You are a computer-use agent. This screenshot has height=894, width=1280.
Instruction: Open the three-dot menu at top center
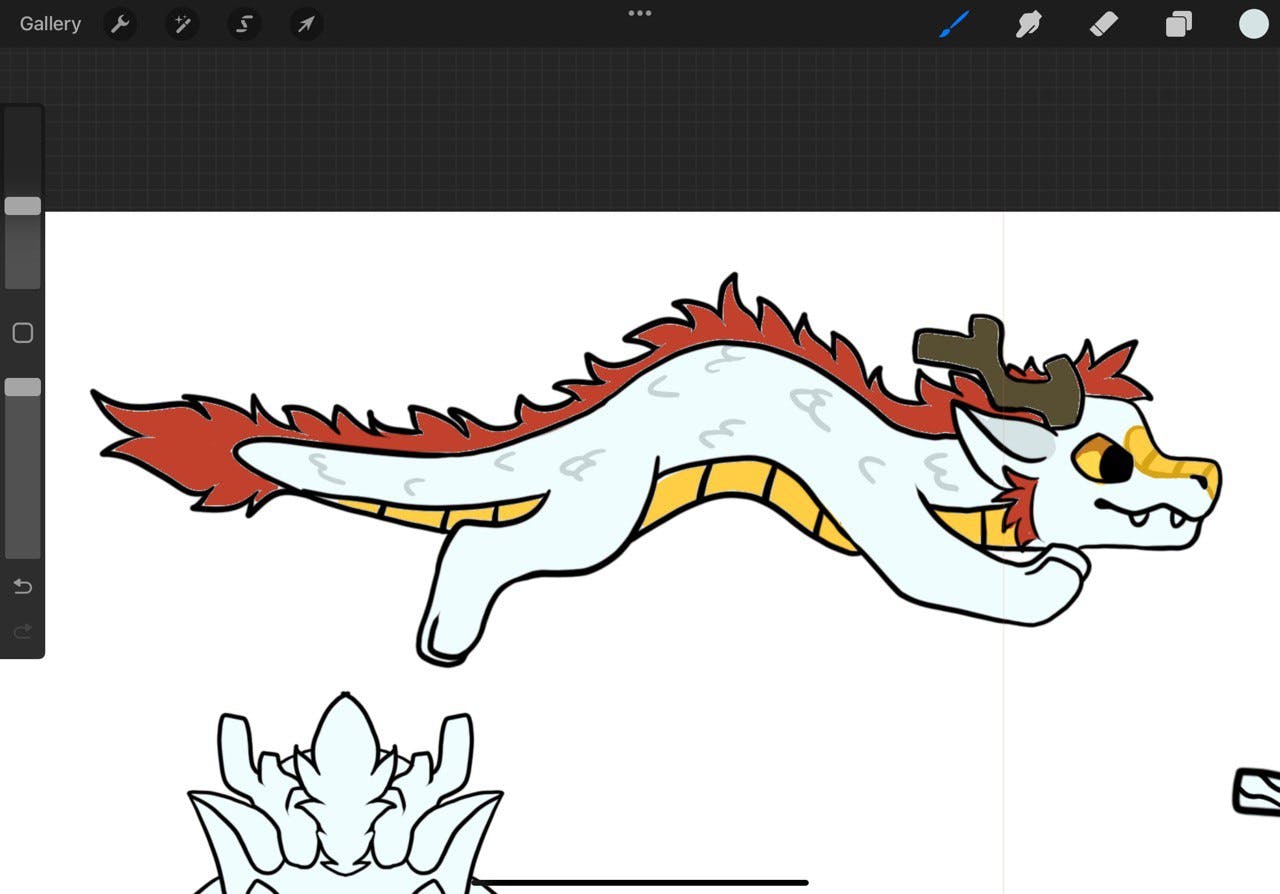click(x=640, y=13)
